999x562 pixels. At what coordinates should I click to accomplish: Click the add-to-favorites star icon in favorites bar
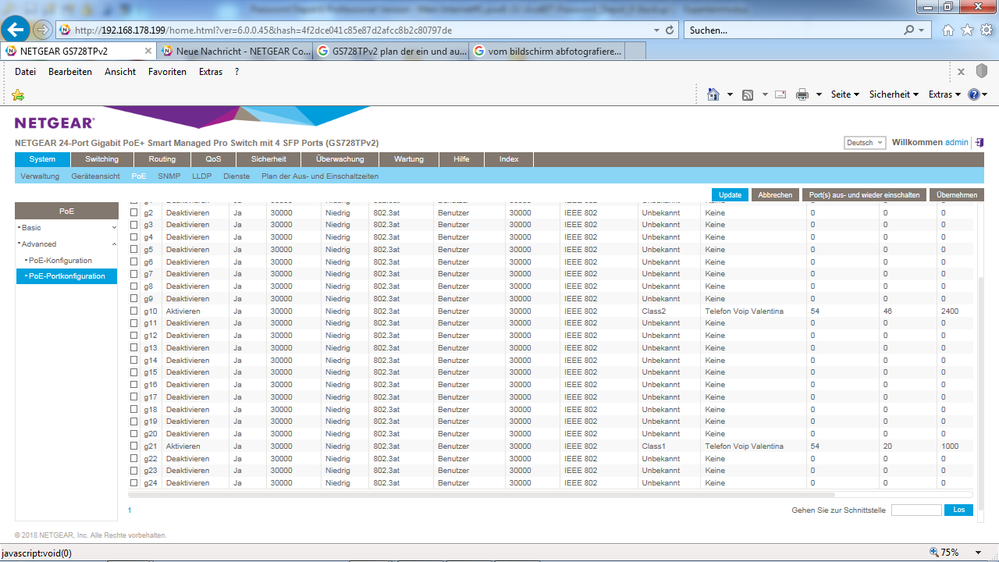(18, 95)
